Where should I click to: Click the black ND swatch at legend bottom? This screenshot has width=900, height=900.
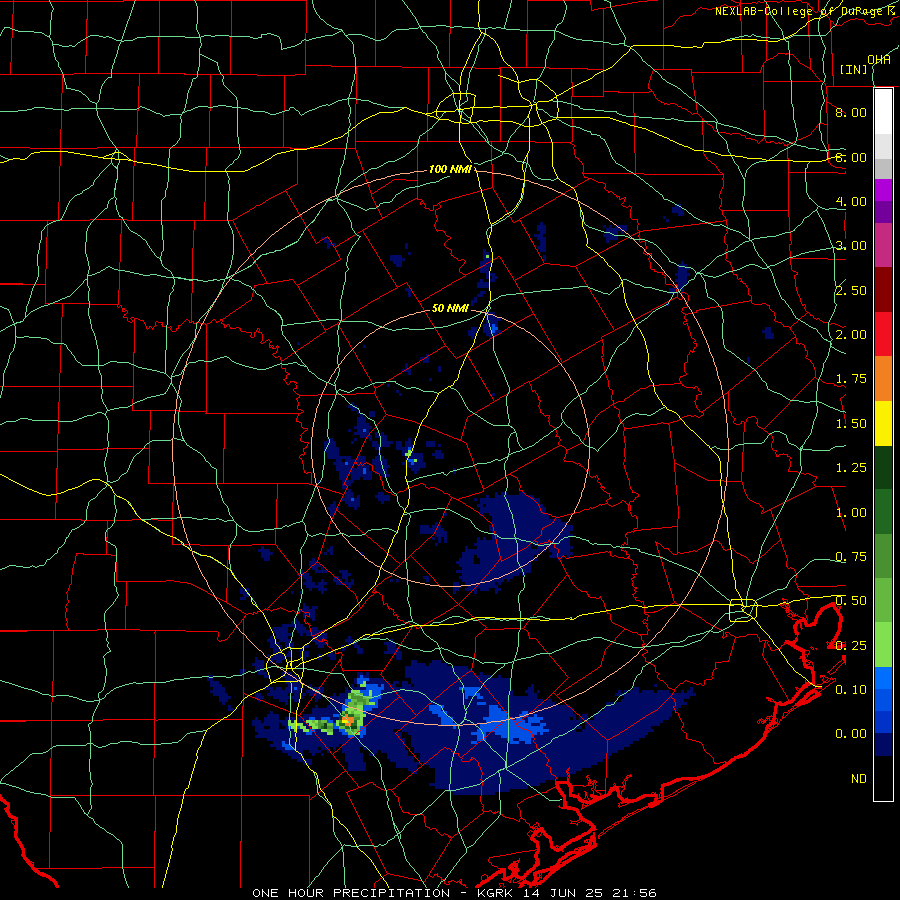883,778
